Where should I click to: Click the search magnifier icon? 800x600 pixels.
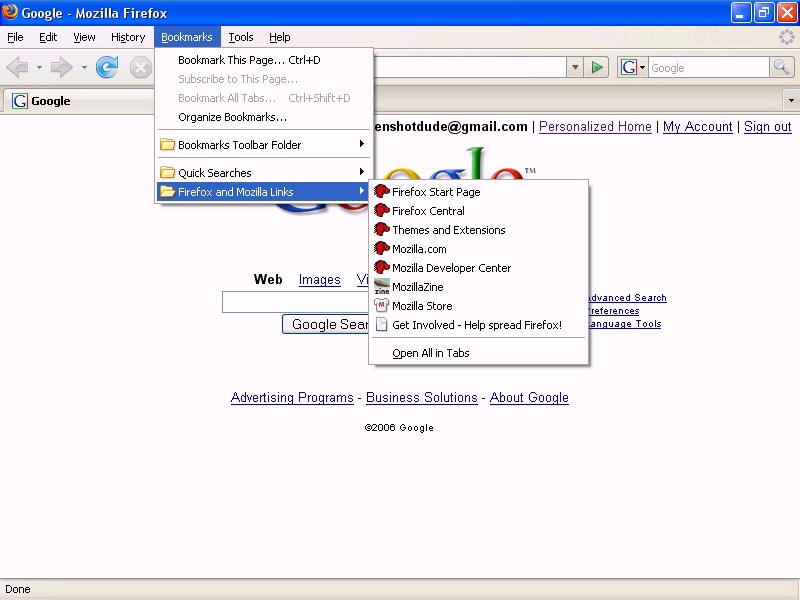click(x=781, y=67)
